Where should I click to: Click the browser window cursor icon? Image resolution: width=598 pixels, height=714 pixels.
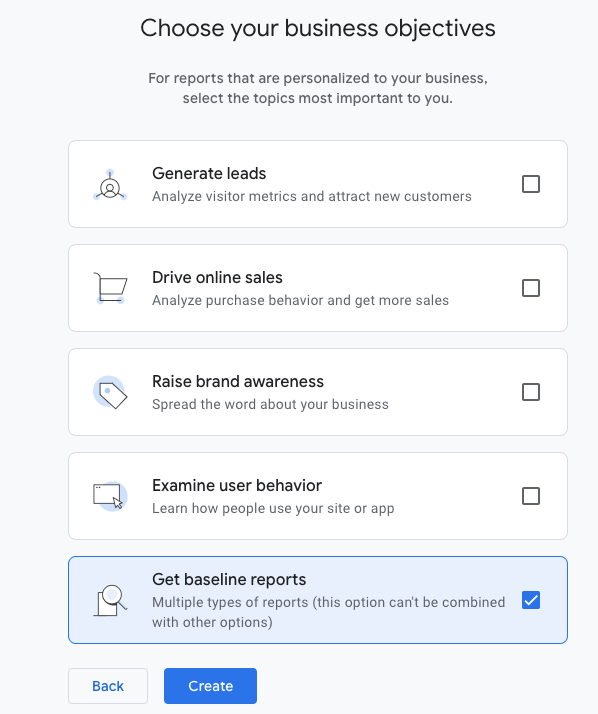coord(110,496)
